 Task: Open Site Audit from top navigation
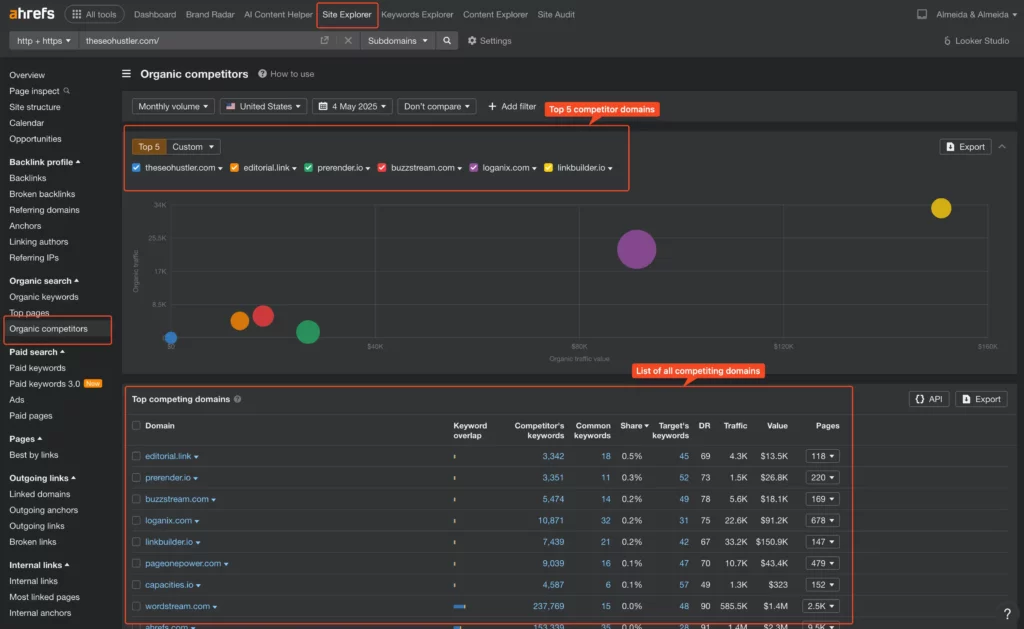pyautogui.click(x=556, y=15)
